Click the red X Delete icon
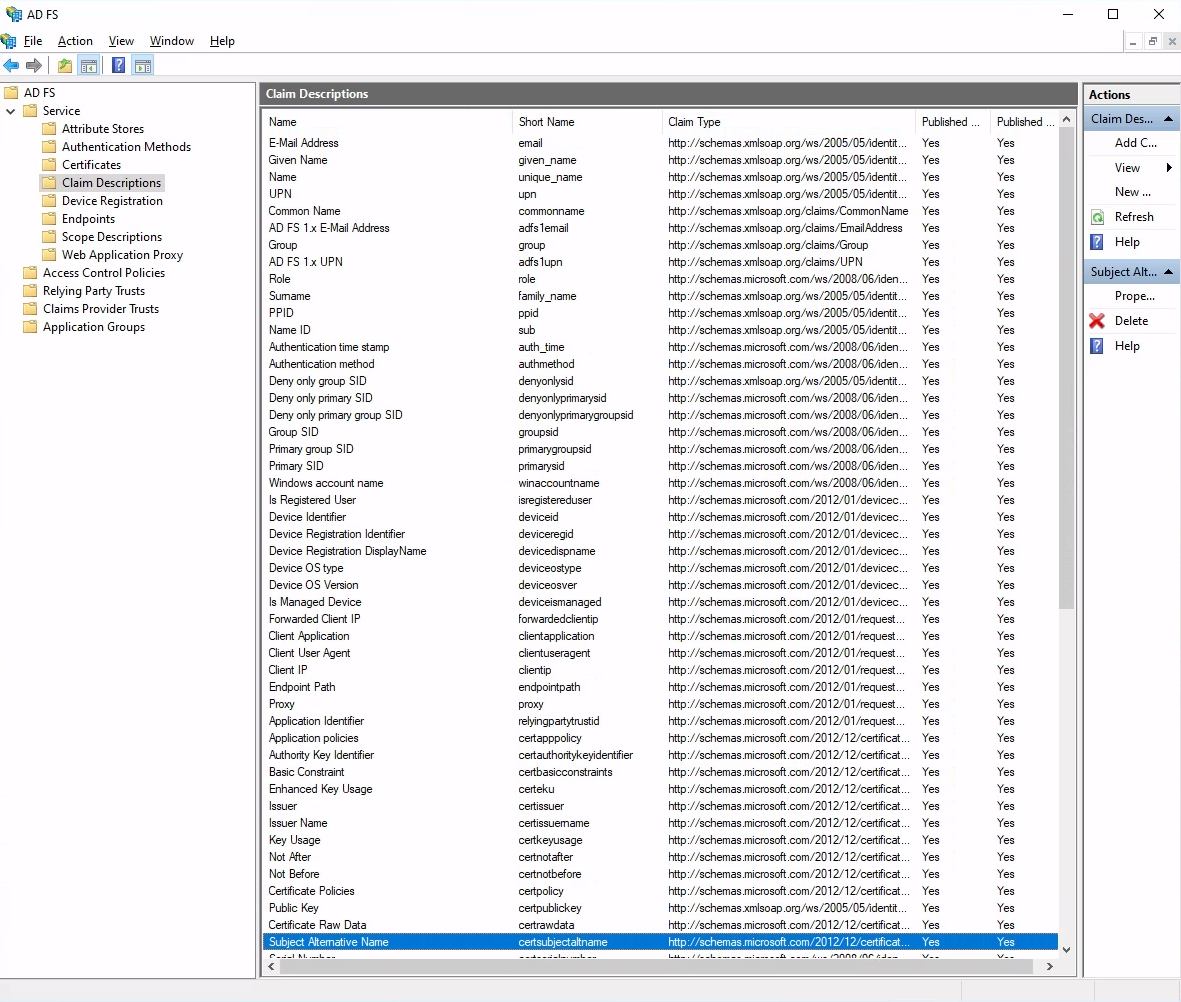This screenshot has height=1002, width=1181. coord(1097,321)
